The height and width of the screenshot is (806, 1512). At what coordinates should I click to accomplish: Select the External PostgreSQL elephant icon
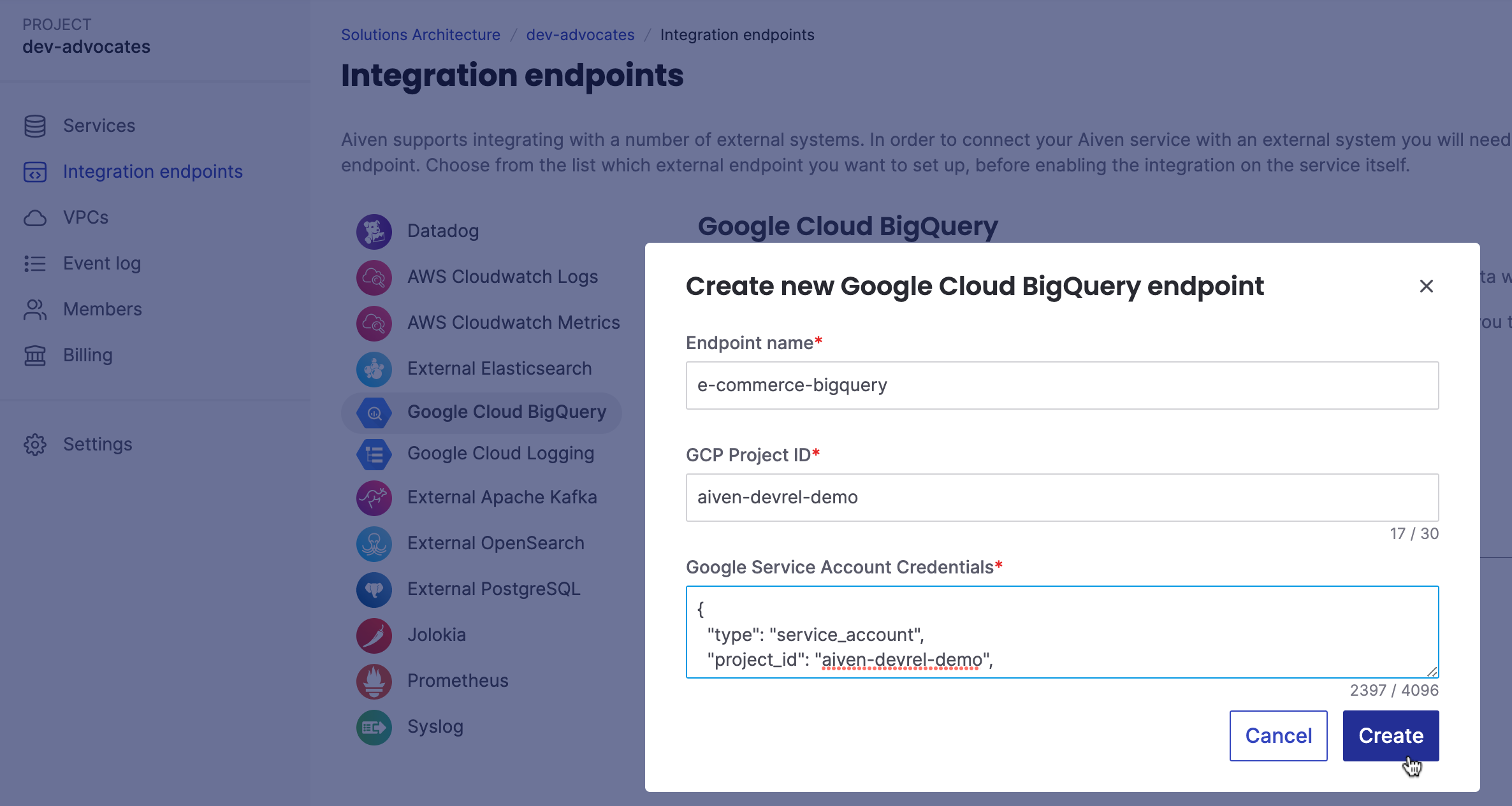click(x=374, y=589)
